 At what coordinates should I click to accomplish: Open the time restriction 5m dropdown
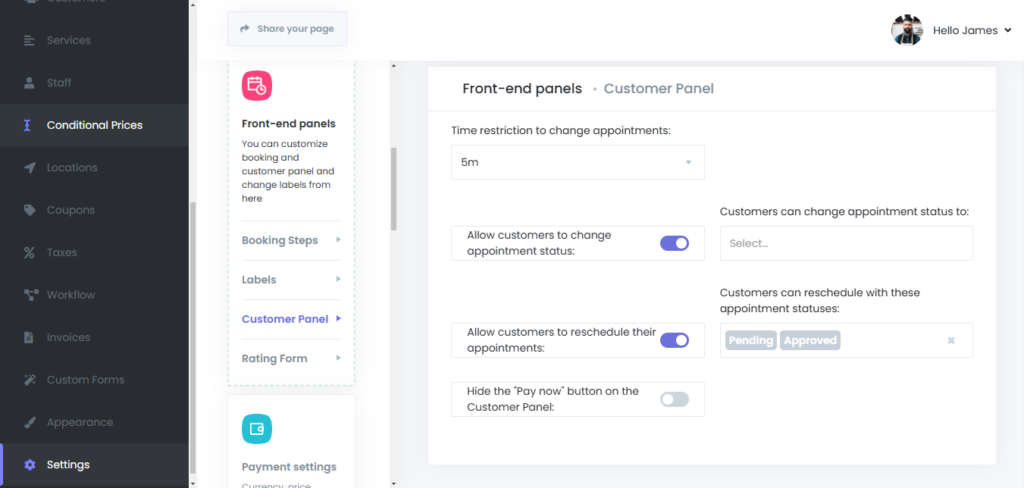click(x=577, y=162)
